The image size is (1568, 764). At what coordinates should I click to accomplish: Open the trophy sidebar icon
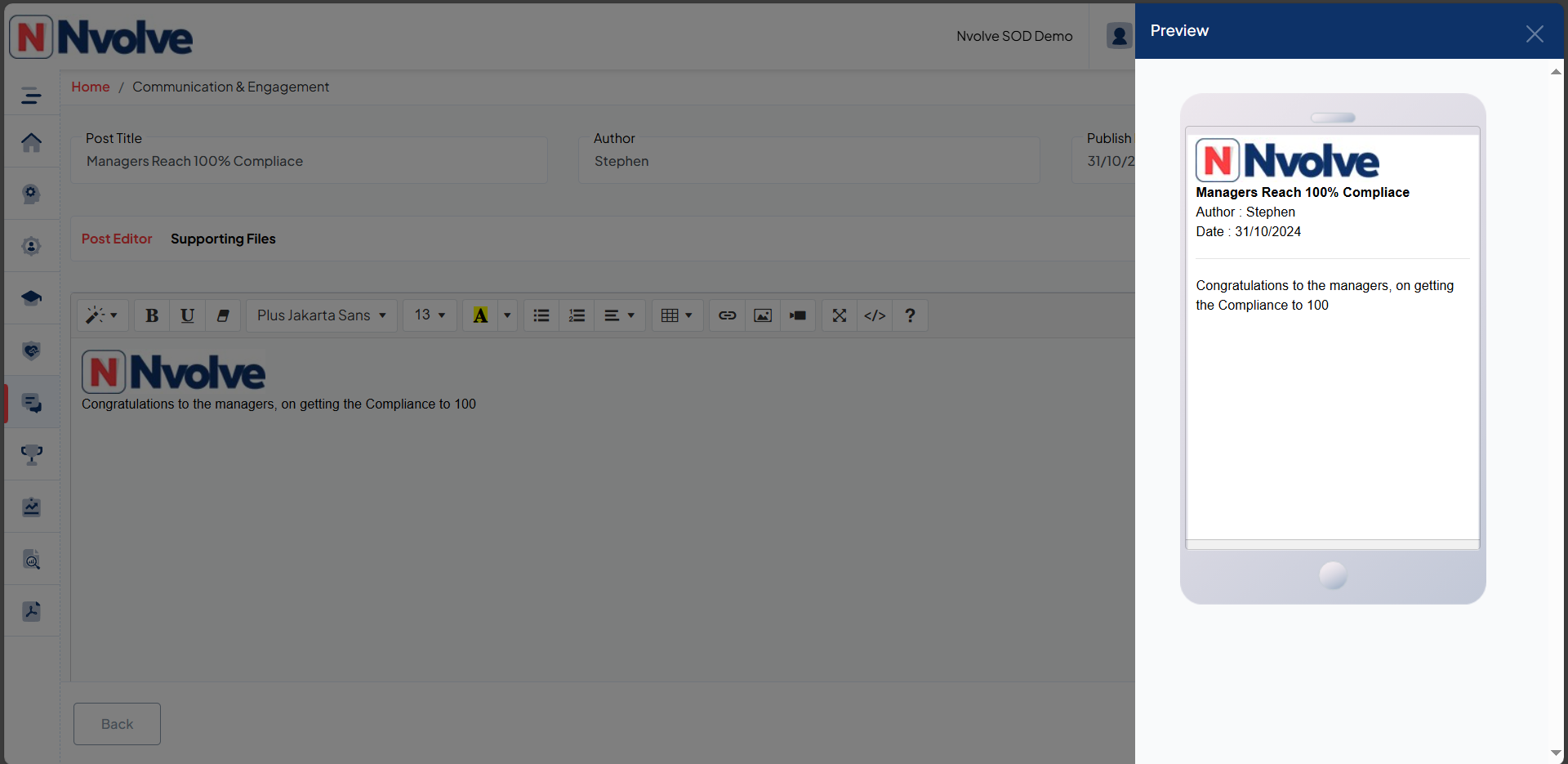(31, 455)
